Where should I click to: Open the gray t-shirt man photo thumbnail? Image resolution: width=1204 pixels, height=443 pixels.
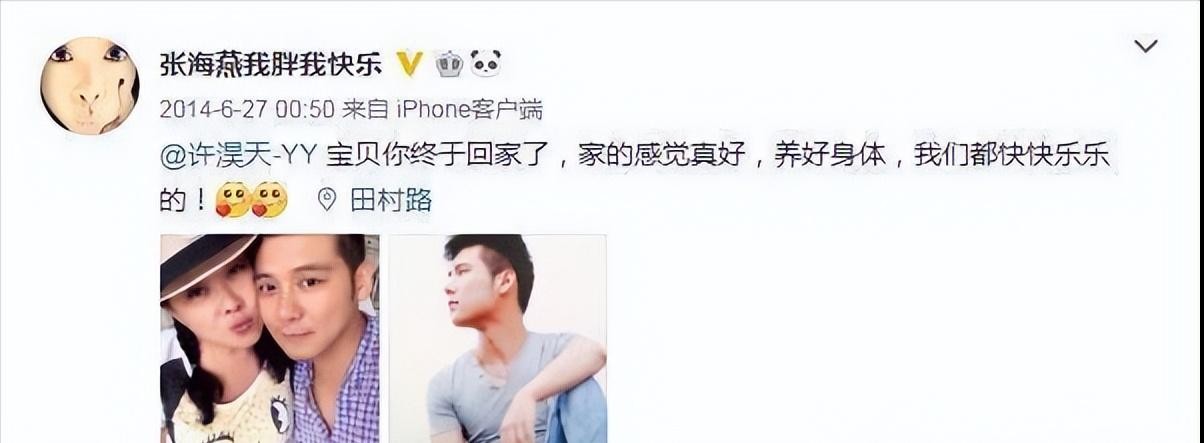click(x=497, y=339)
